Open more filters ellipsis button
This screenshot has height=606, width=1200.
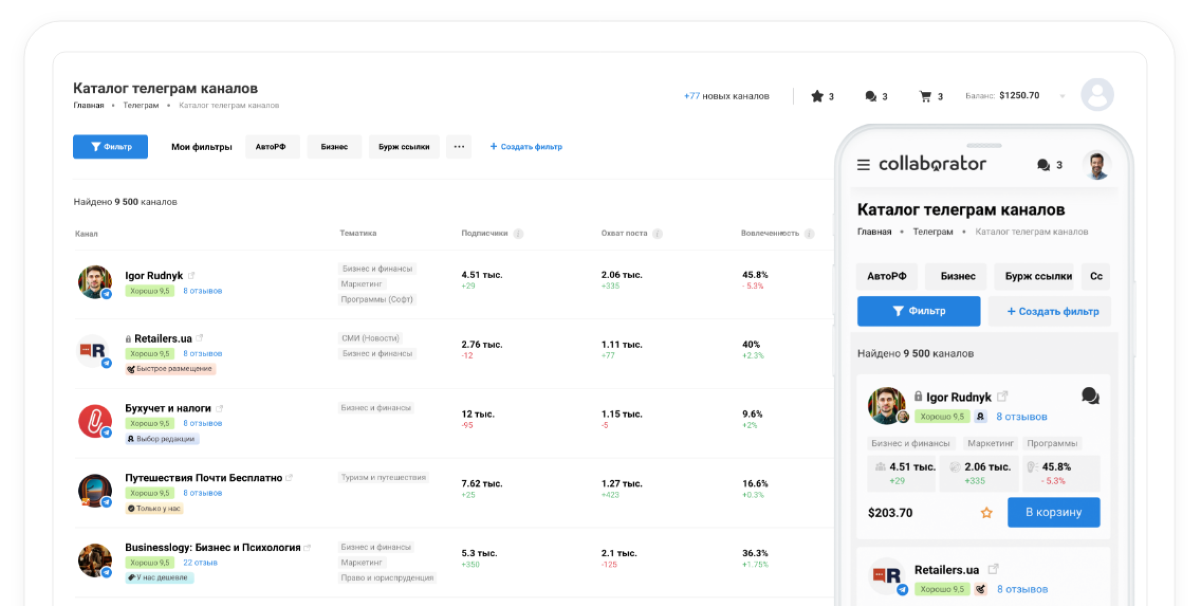coord(459,147)
